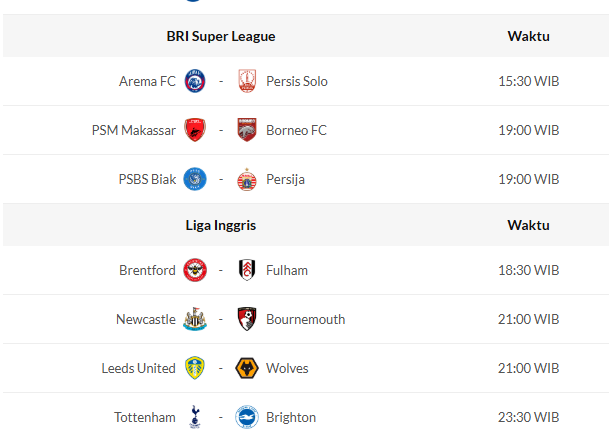Click the Wolves club logo

(247, 368)
